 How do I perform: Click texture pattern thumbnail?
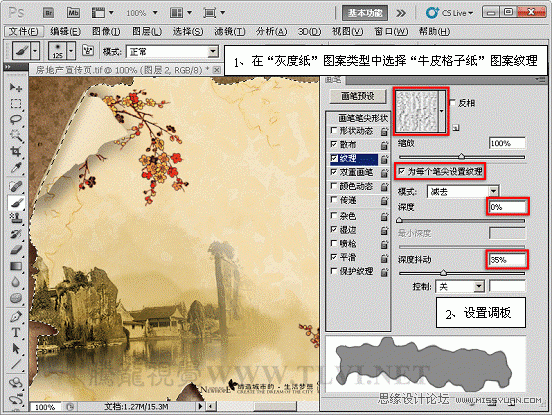click(417, 111)
